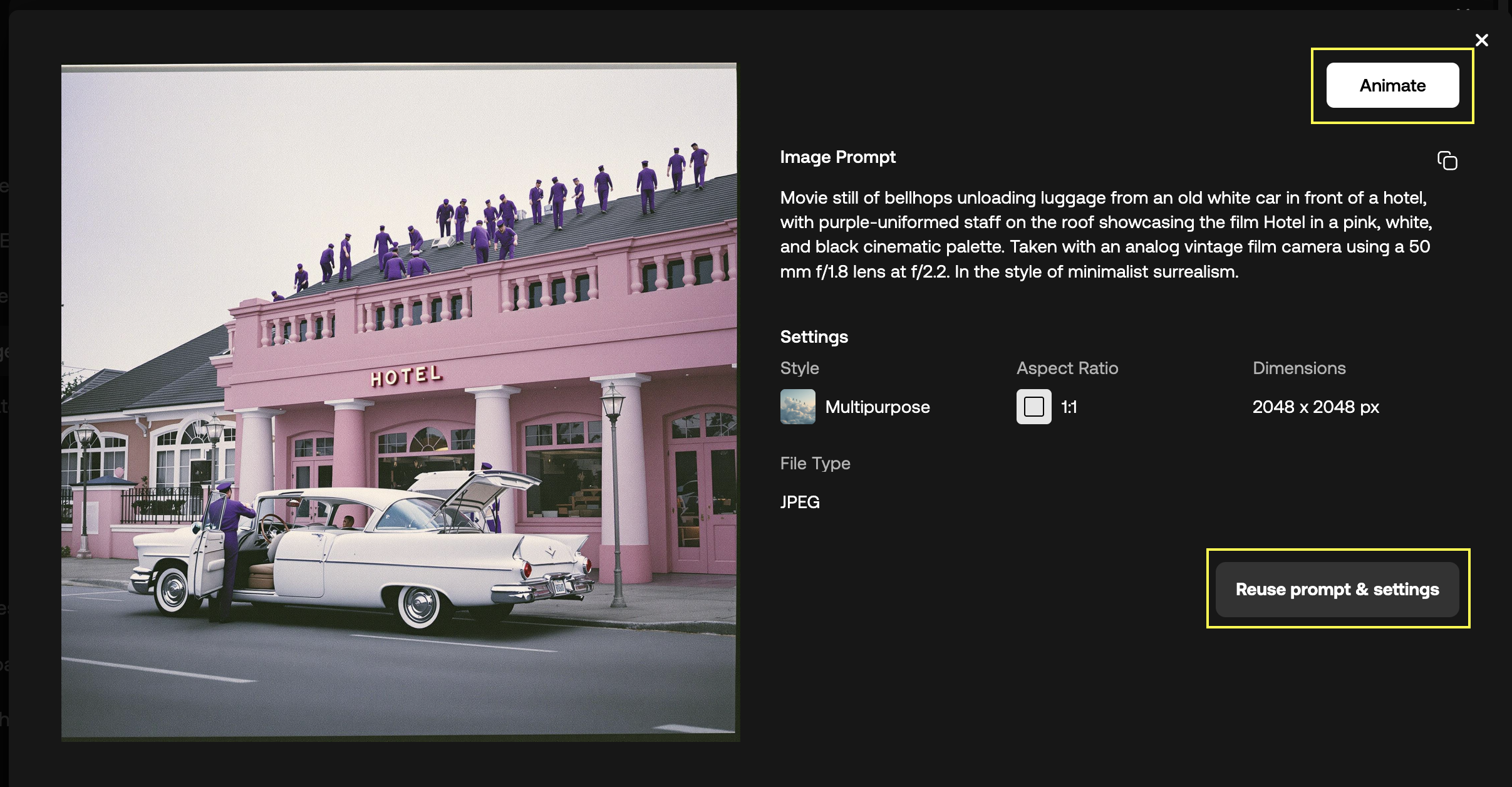Viewport: 1512px width, 787px height.
Task: Click the 'File Type' label
Action: pyautogui.click(x=816, y=463)
